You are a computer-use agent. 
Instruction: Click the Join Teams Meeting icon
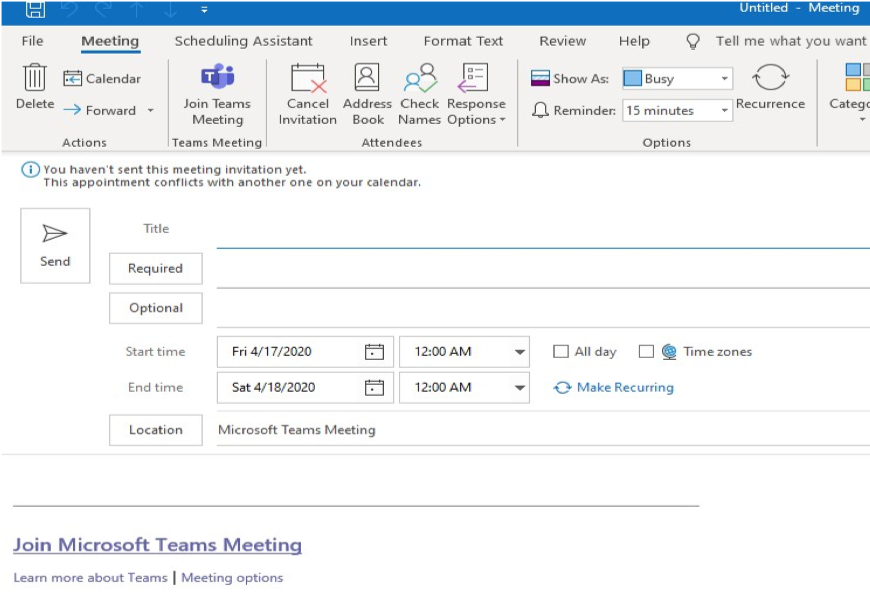[x=218, y=76]
